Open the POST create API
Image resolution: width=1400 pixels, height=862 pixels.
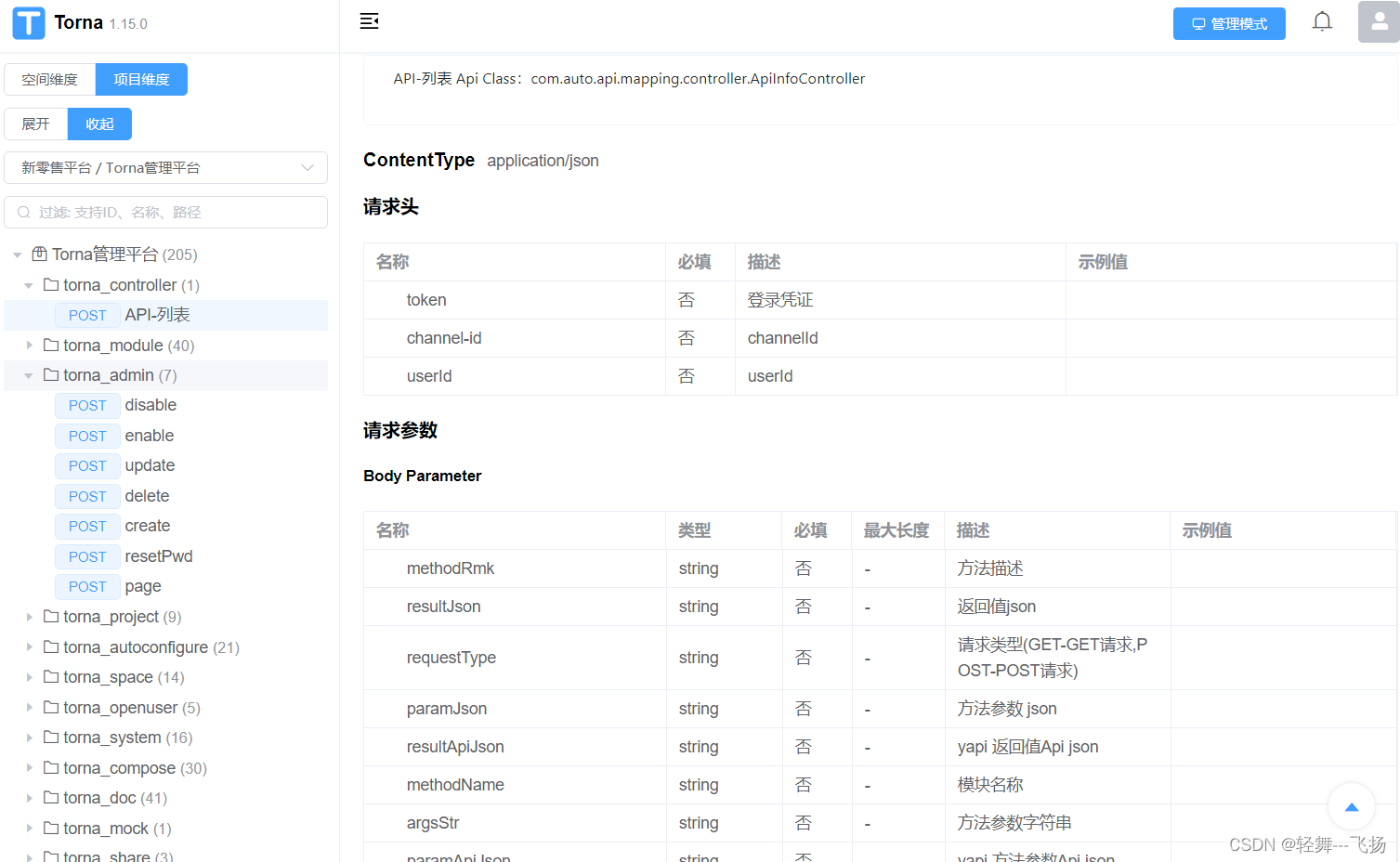click(x=166, y=526)
